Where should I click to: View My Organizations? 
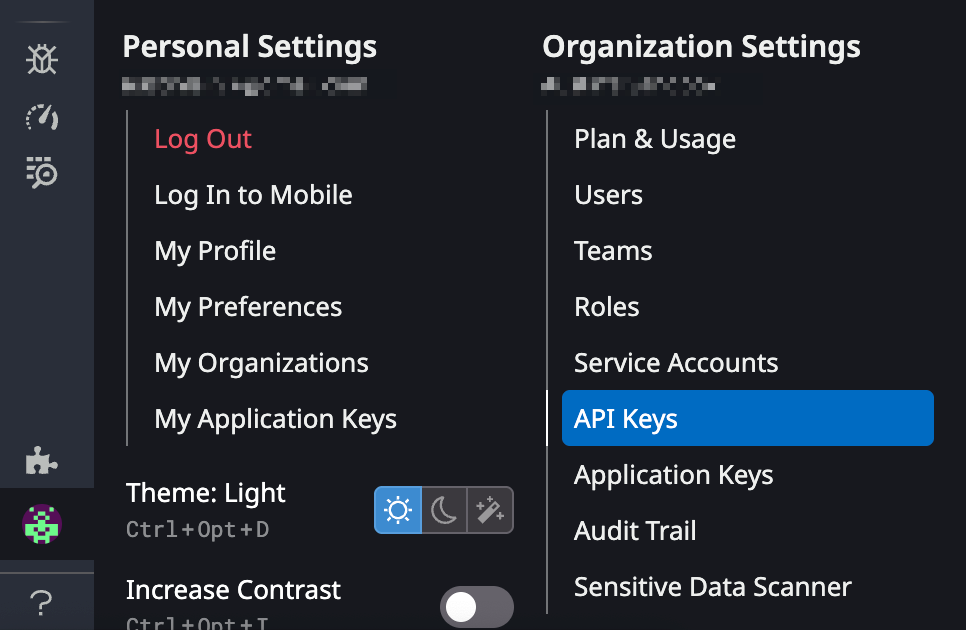(x=261, y=363)
